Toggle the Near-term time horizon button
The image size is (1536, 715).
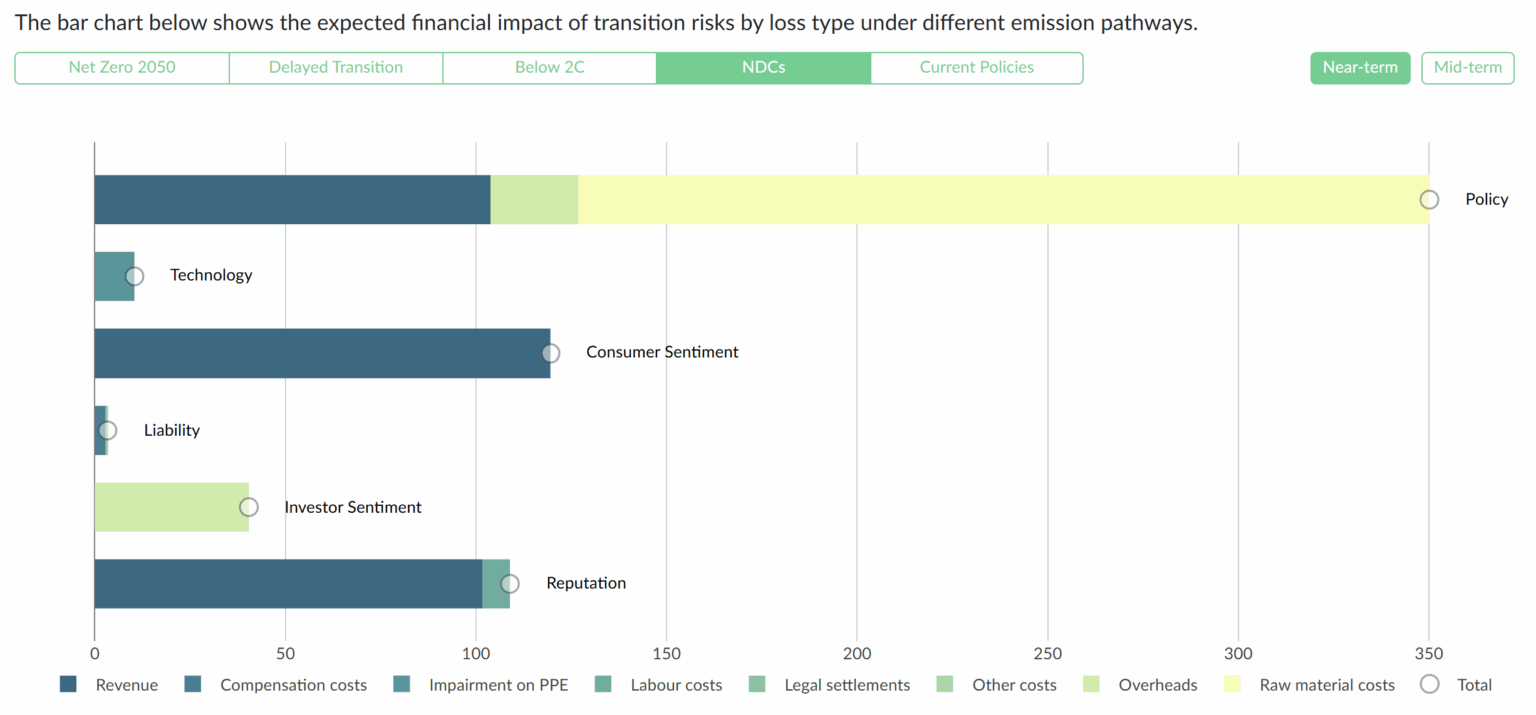click(x=1360, y=68)
